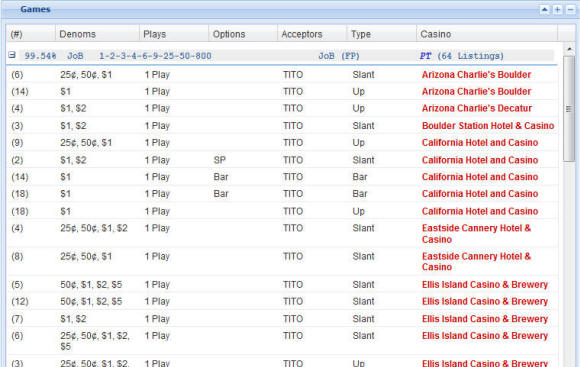Image resolution: width=580 pixels, height=367 pixels.
Task: Open California Hotel and Casino link in SP row
Action: [x=480, y=160]
